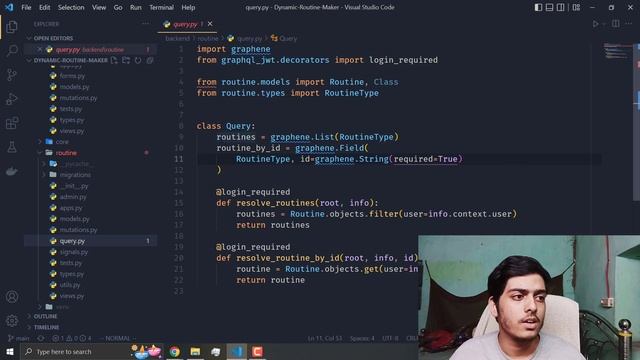Viewport: 640px width, 360px height.
Task: Click the main branch in status bar
Action: [x=19, y=338]
